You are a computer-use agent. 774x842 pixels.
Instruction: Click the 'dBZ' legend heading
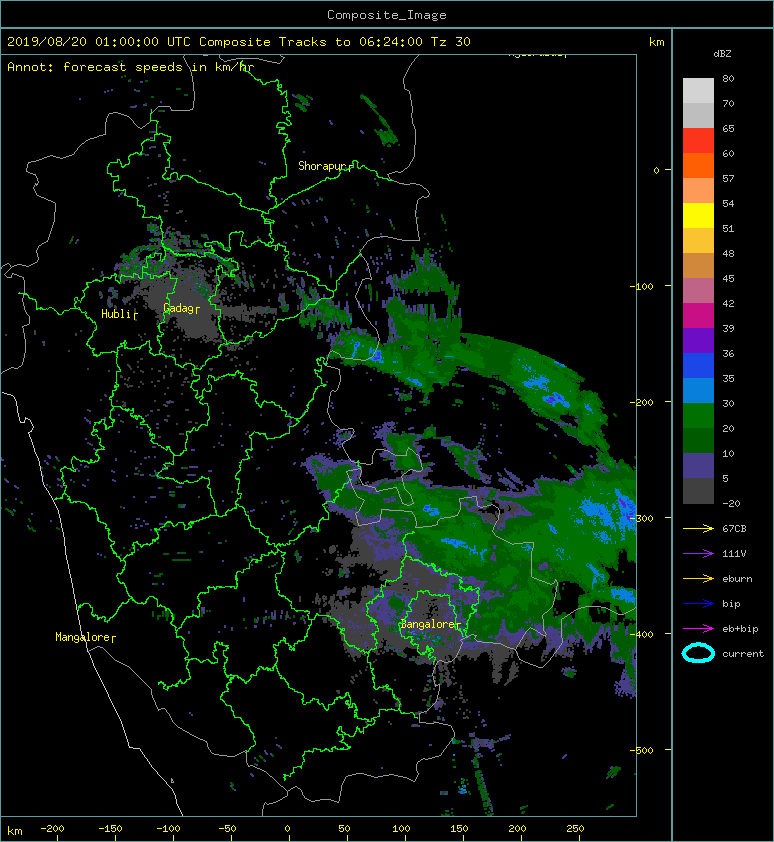[722, 54]
